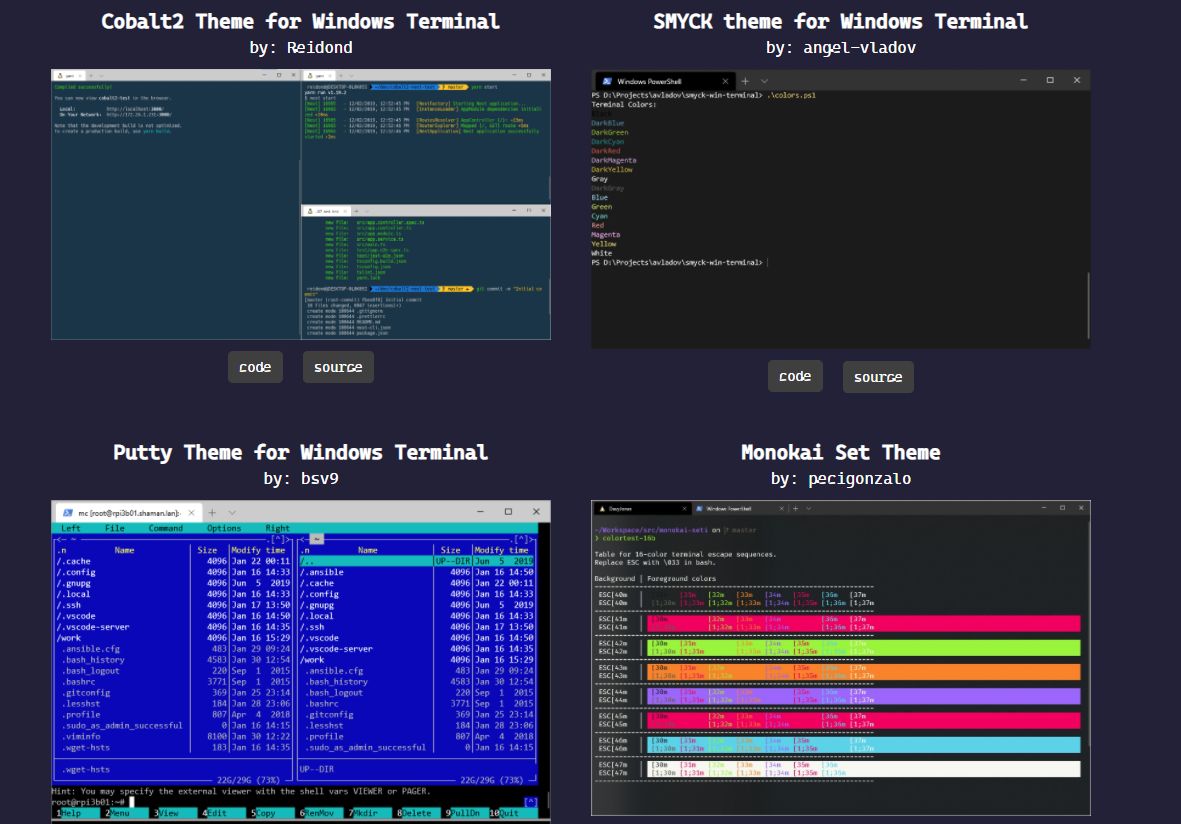Click the author line "by: pecigonzalo"
1181x824 pixels.
point(841,478)
